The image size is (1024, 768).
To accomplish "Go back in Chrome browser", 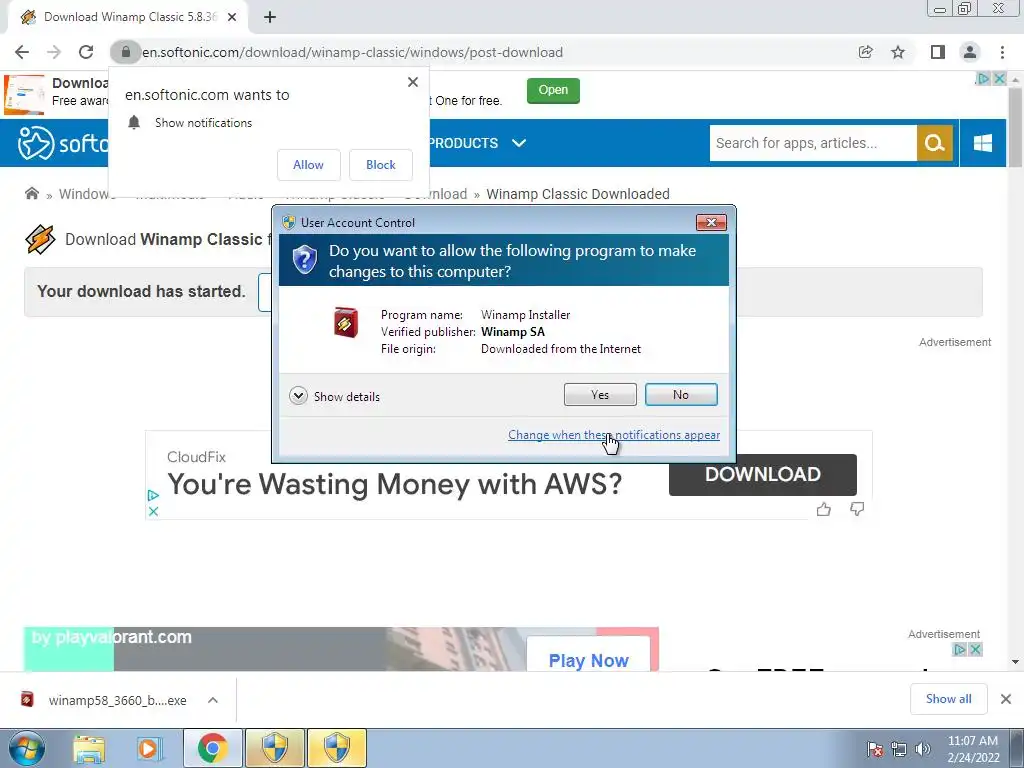I will click(x=22, y=52).
